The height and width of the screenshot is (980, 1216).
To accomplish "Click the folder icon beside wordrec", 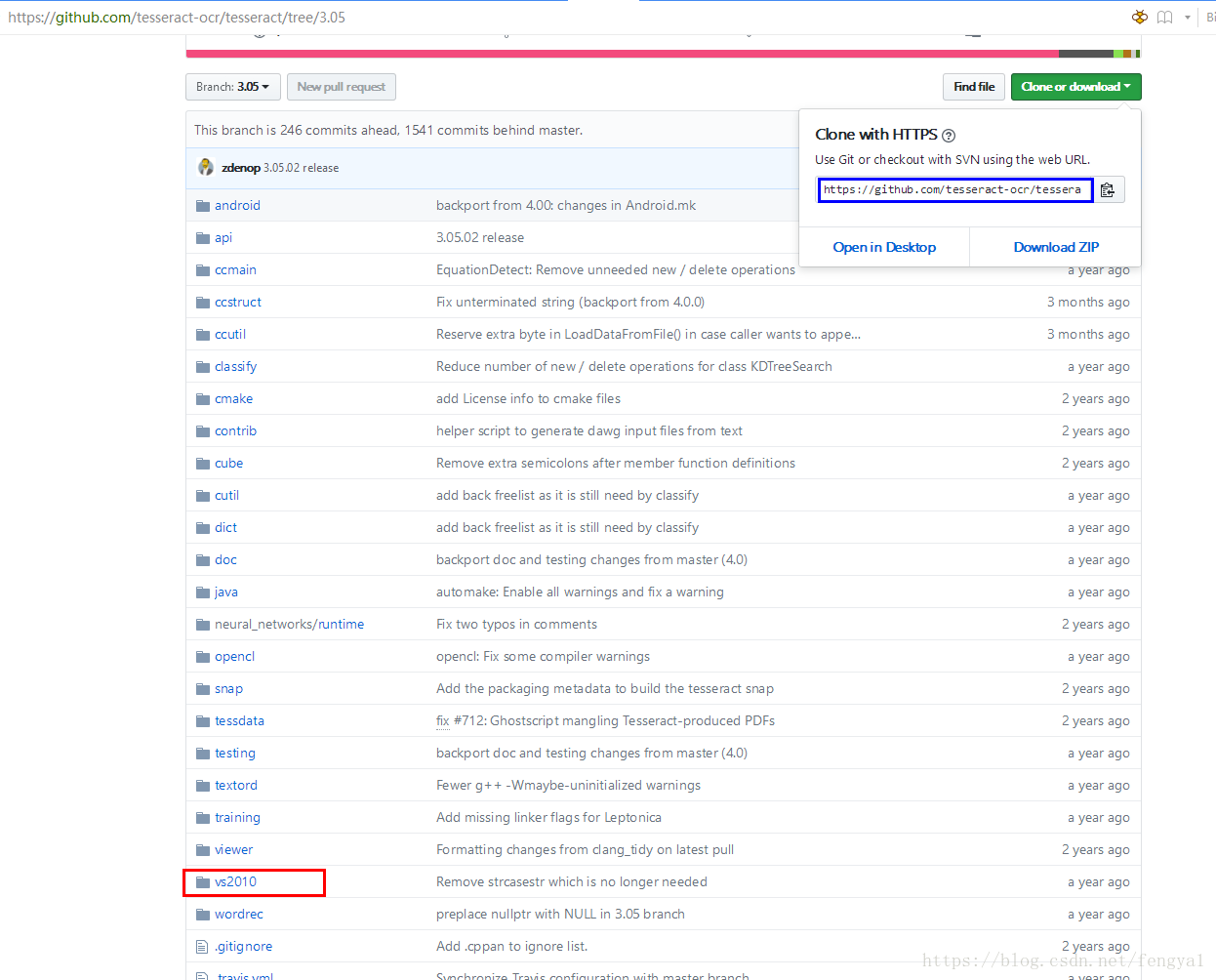I will [x=203, y=915].
